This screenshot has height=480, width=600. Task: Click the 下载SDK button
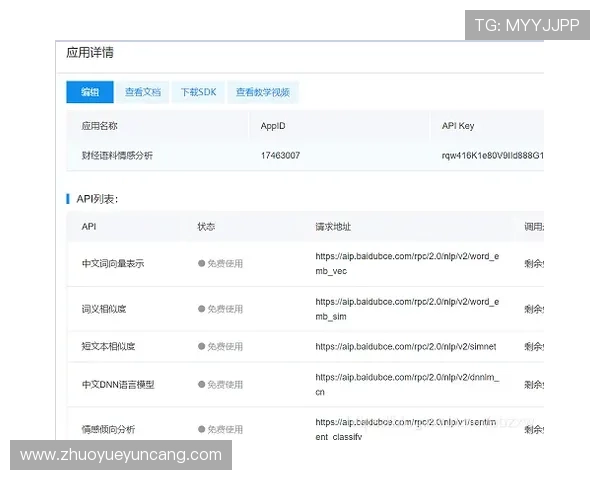pyautogui.click(x=198, y=92)
